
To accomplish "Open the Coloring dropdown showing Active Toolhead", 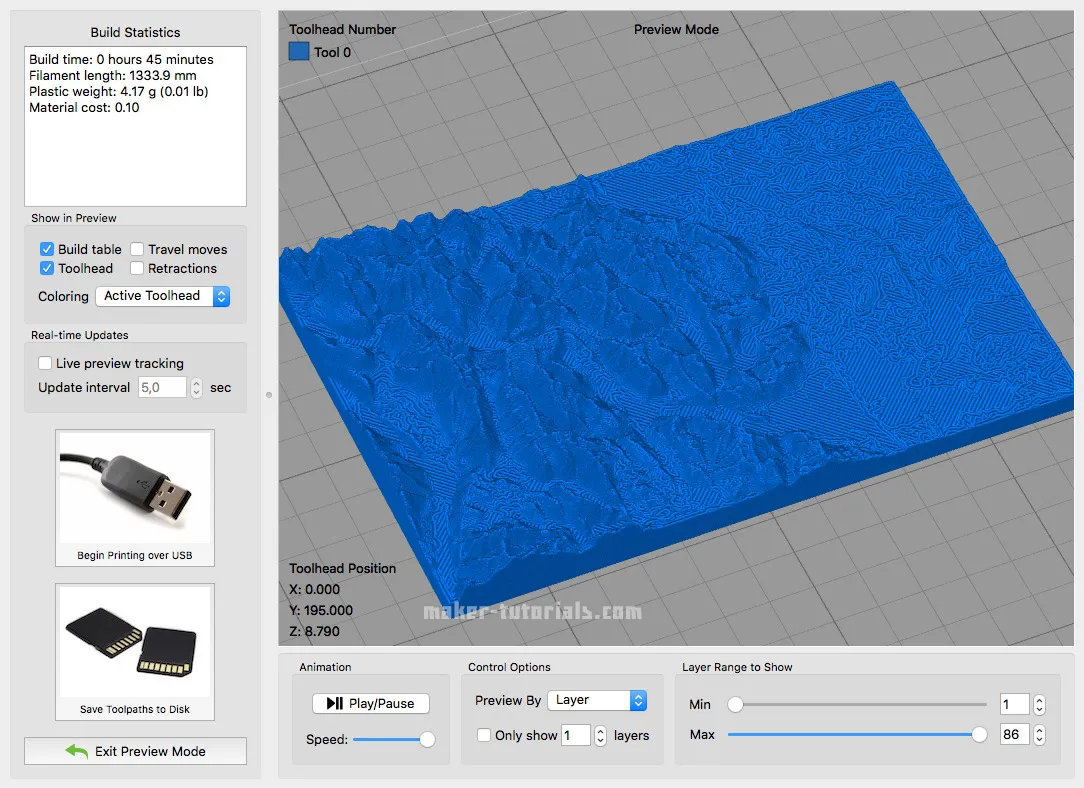I will click(162, 296).
